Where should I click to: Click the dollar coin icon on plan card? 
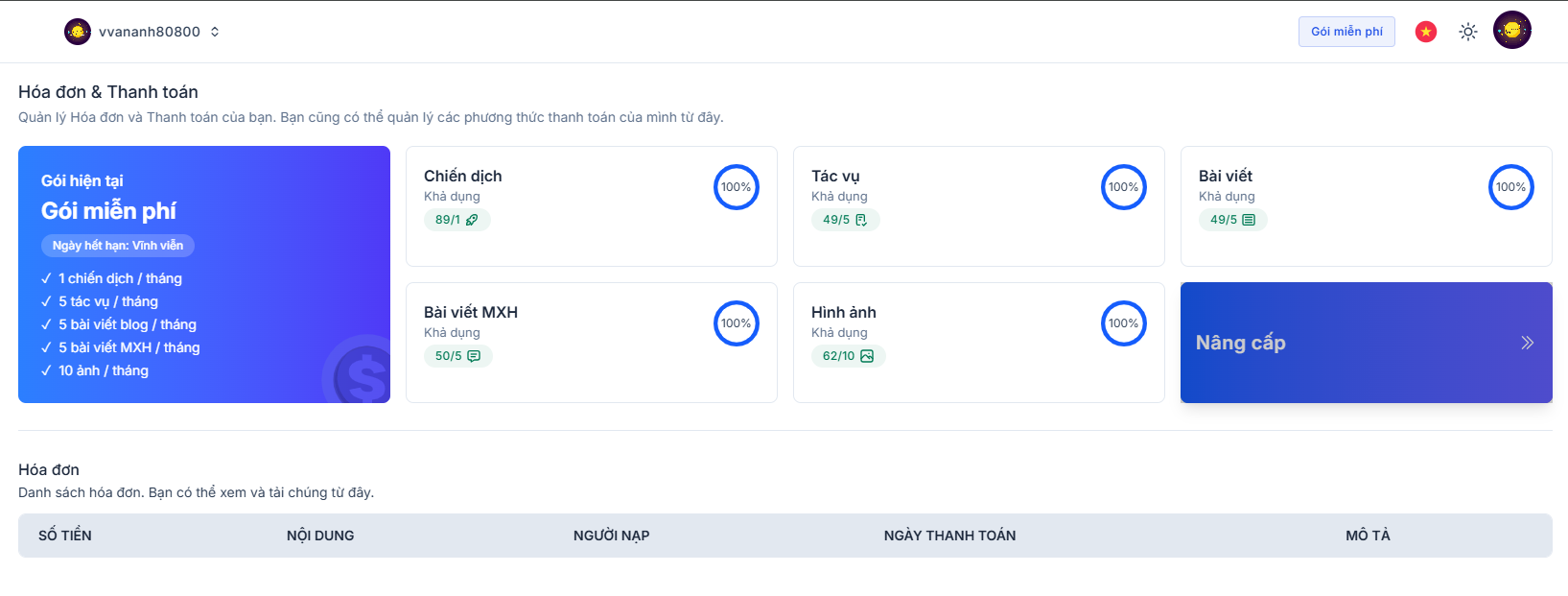tap(361, 372)
